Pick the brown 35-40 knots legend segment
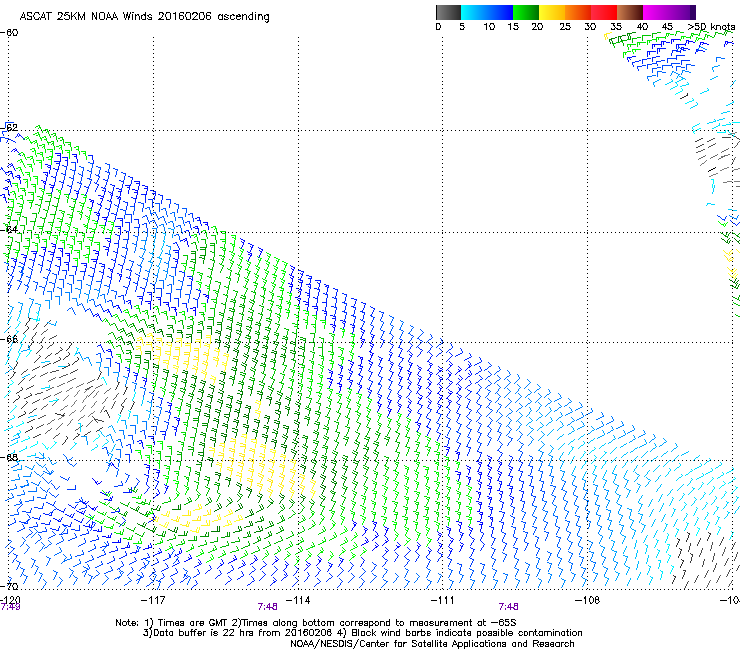 click(x=630, y=12)
